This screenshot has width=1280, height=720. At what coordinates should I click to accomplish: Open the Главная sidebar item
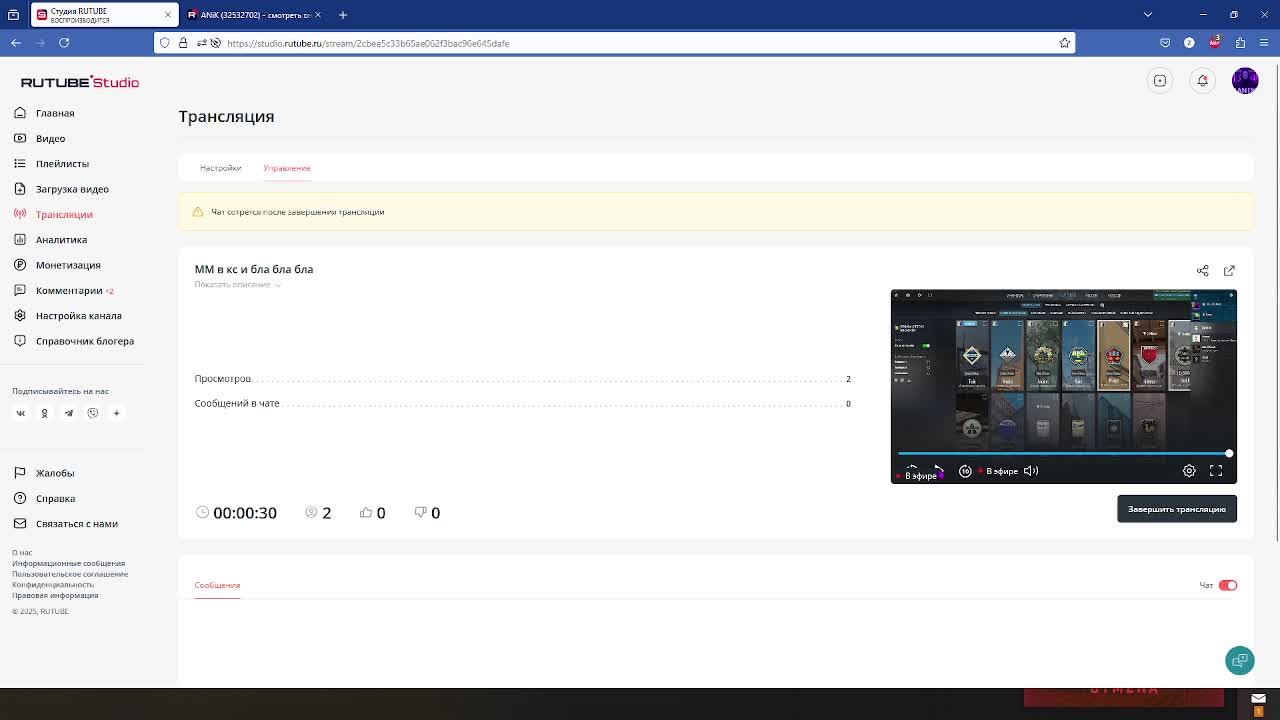coord(55,113)
